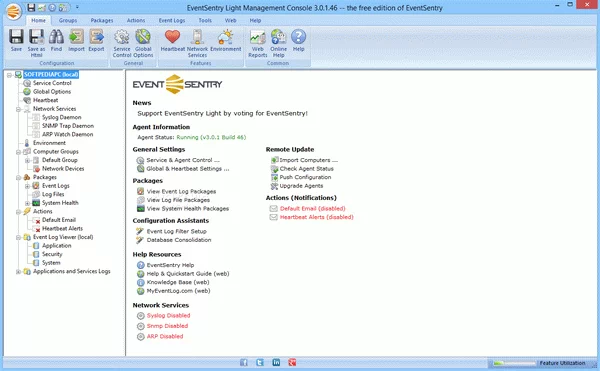
Task: Open Facebook icon in status bar
Action: pos(244,362)
